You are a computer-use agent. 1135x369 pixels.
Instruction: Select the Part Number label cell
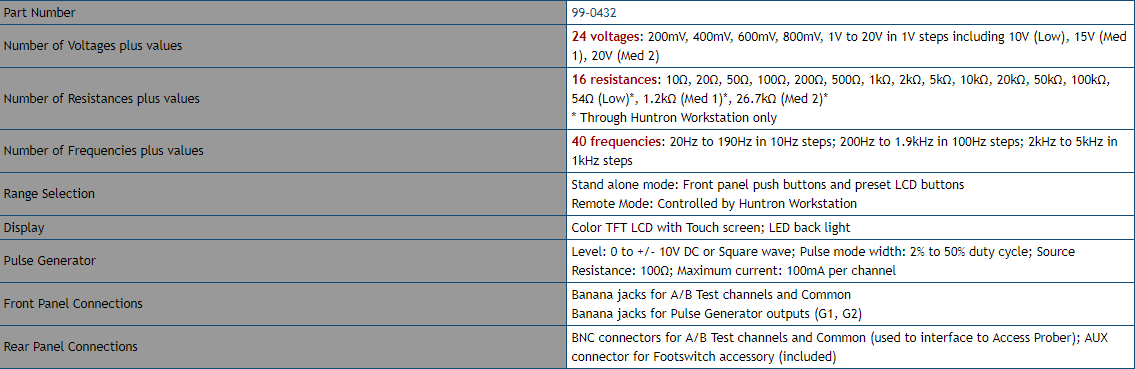(x=283, y=12)
